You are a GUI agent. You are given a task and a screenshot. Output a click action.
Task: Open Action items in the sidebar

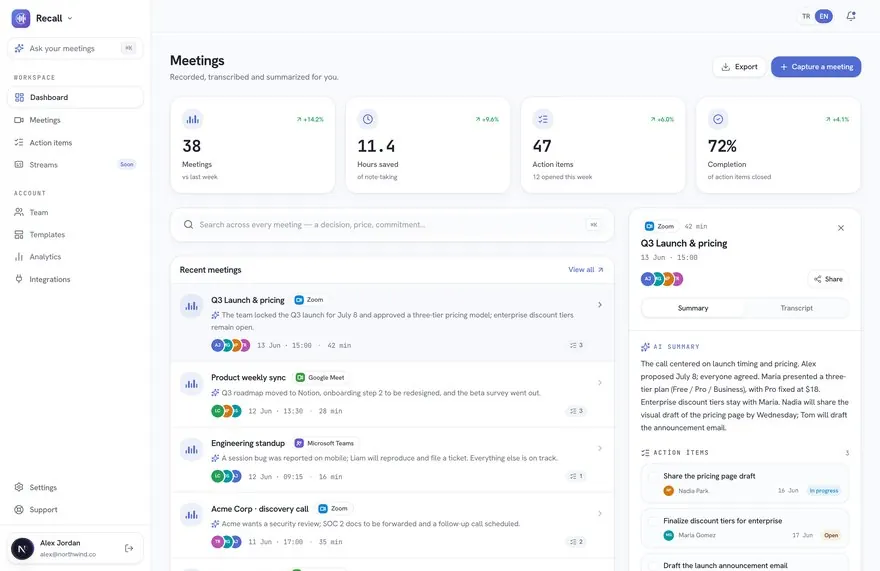[x=75, y=143]
